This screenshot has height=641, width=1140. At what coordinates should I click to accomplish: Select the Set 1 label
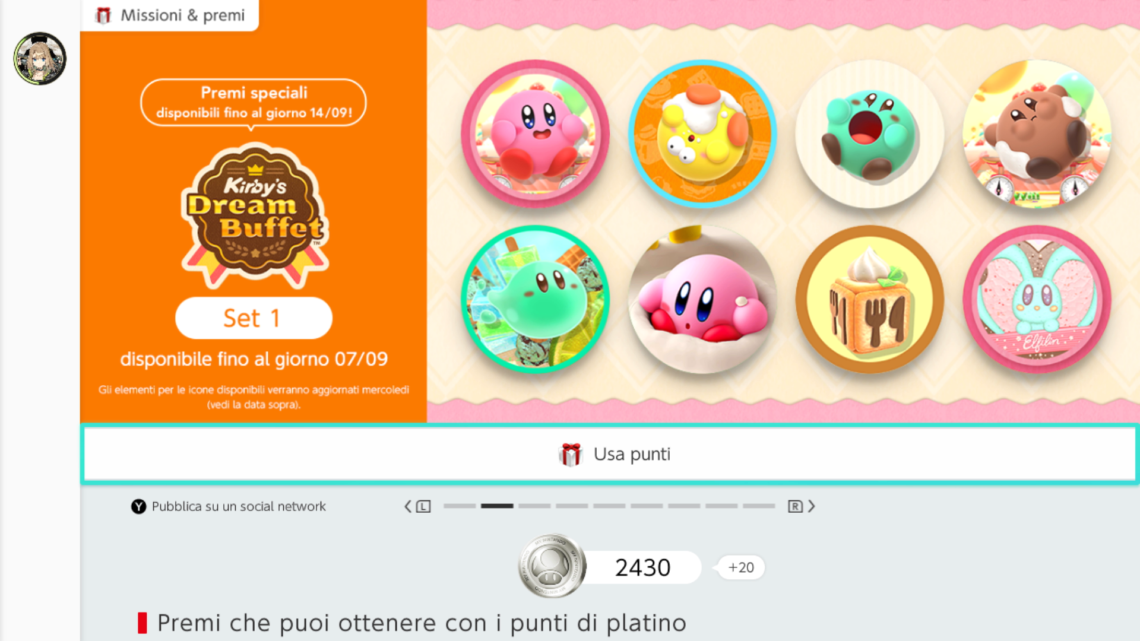(x=253, y=318)
